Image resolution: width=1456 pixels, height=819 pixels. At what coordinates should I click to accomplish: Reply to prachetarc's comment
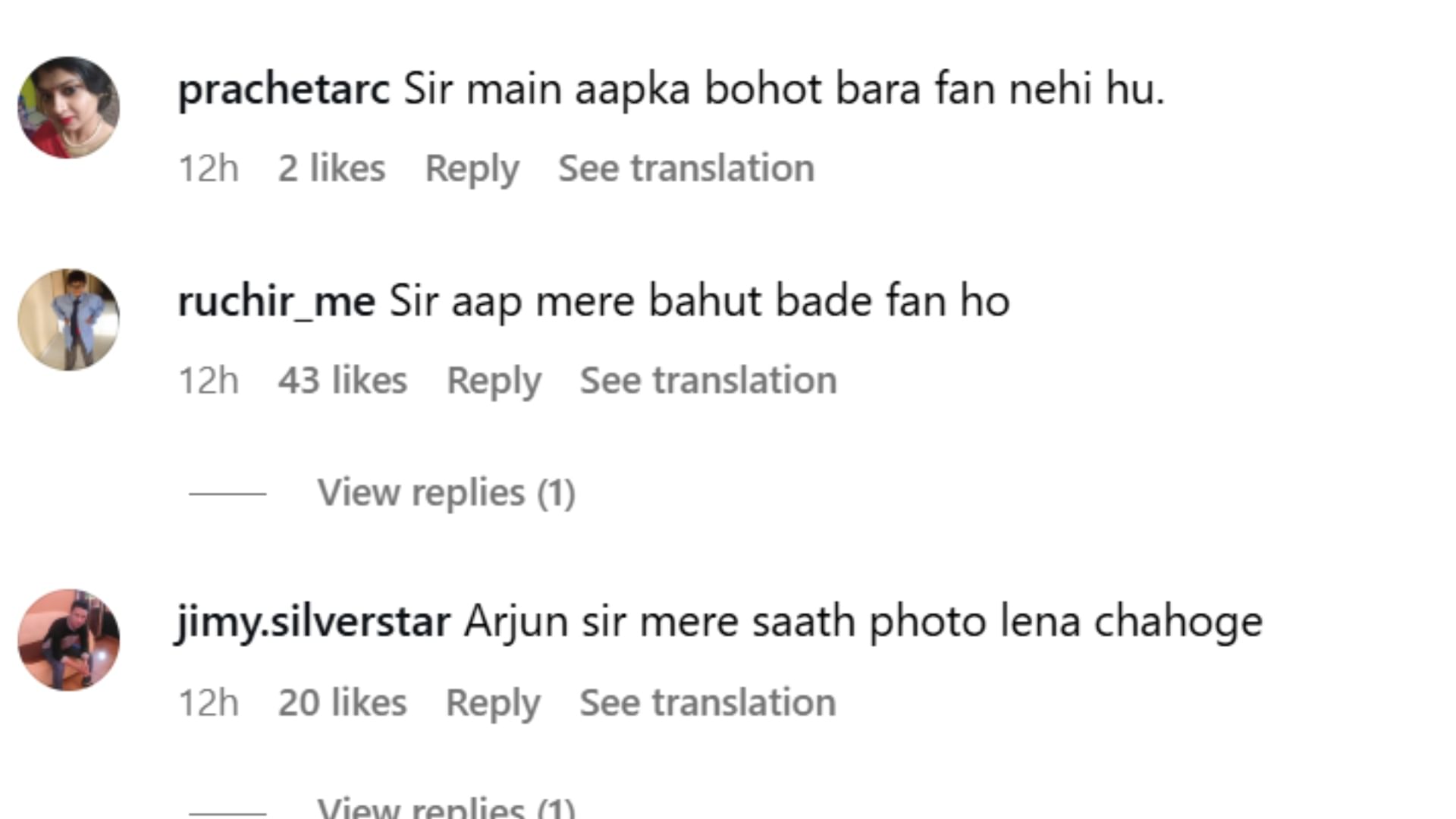tap(472, 168)
